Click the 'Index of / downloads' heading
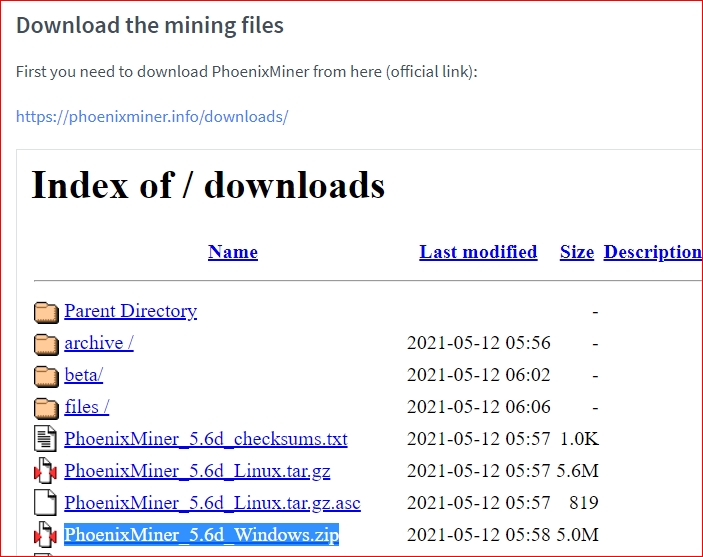Image resolution: width=703 pixels, height=557 pixels. [x=208, y=185]
